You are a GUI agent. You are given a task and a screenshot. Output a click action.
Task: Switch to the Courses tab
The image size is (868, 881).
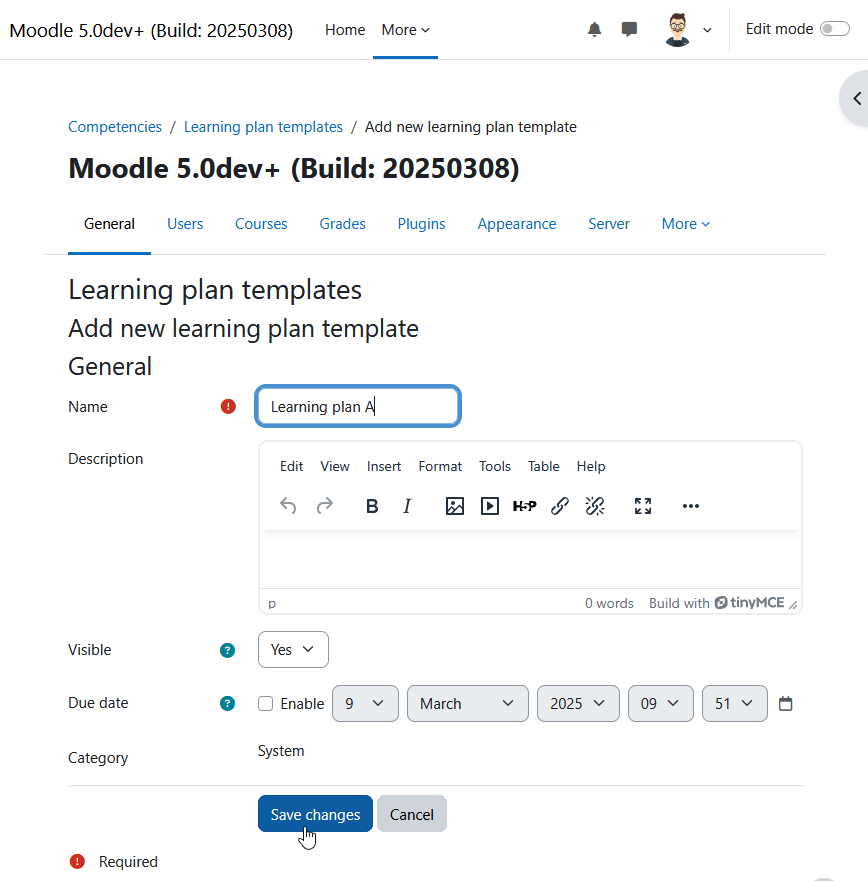(261, 224)
